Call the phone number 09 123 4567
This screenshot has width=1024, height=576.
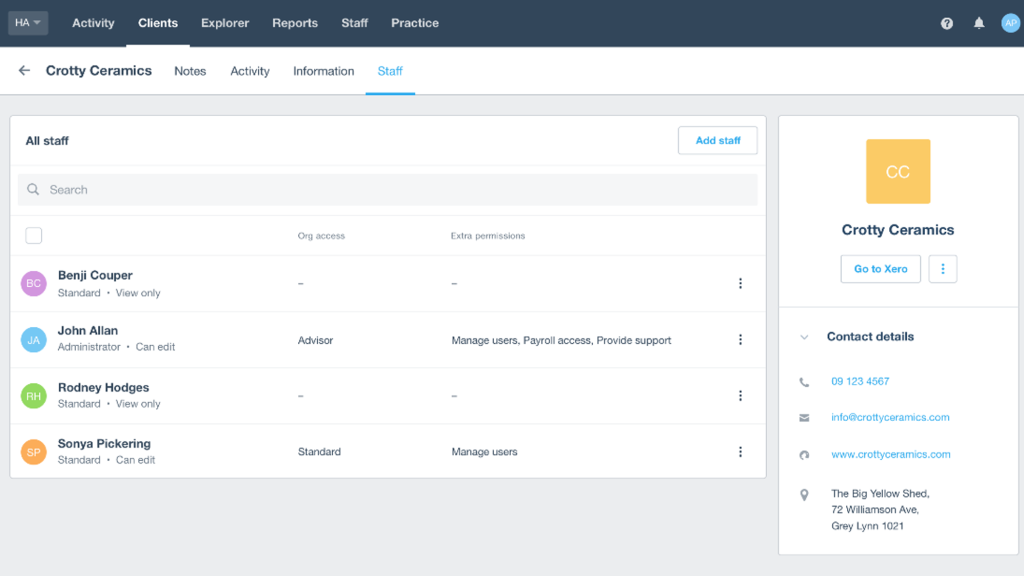(860, 381)
